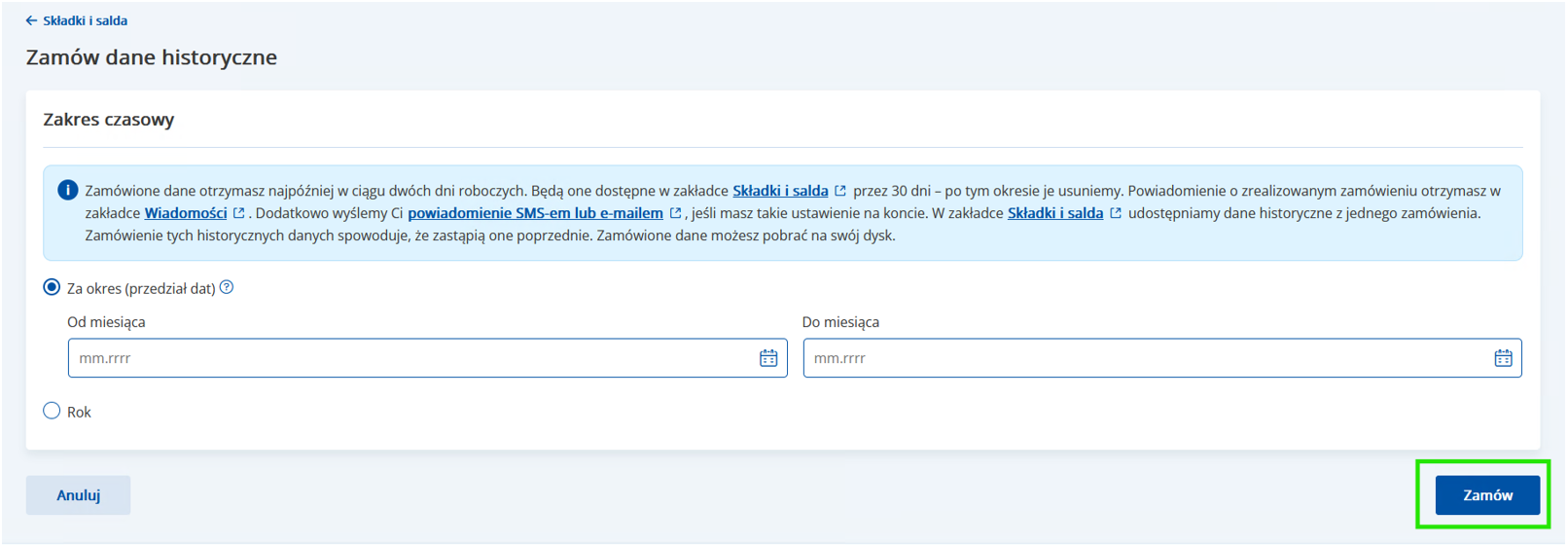This screenshot has height=545, width=1568.
Task: Click external icon before 'udostępniamy dane historyczne' text
Action: coord(1116,213)
